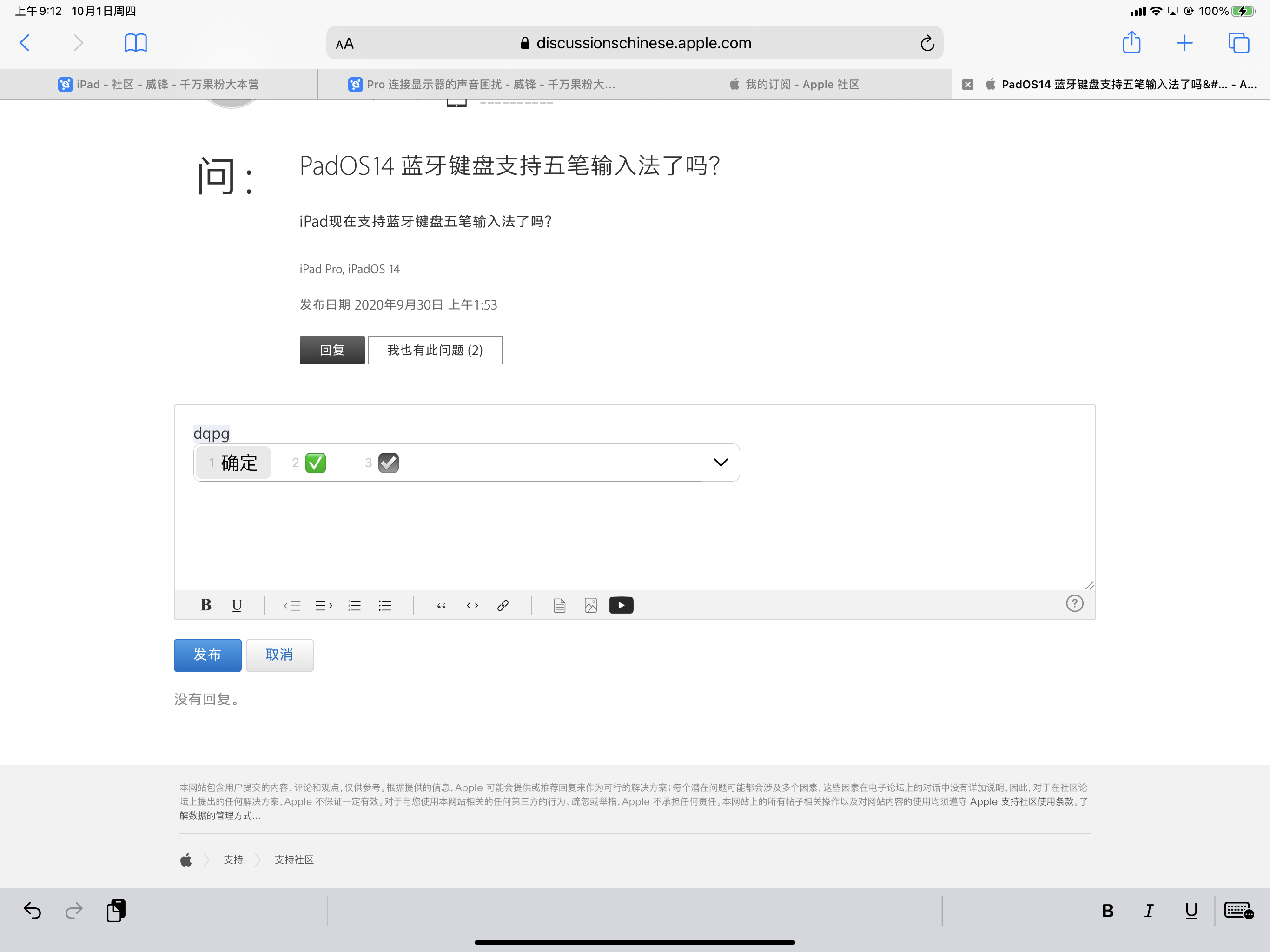Insert blockquote using the quote icon
The width and height of the screenshot is (1270, 952).
point(441,605)
